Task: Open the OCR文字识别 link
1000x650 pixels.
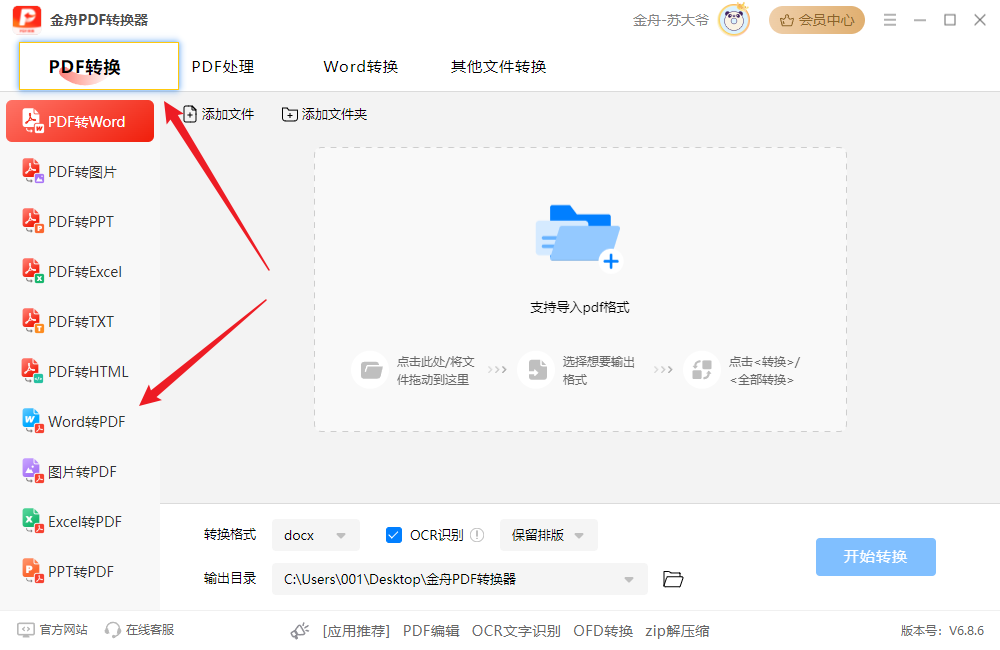Action: pos(516,630)
